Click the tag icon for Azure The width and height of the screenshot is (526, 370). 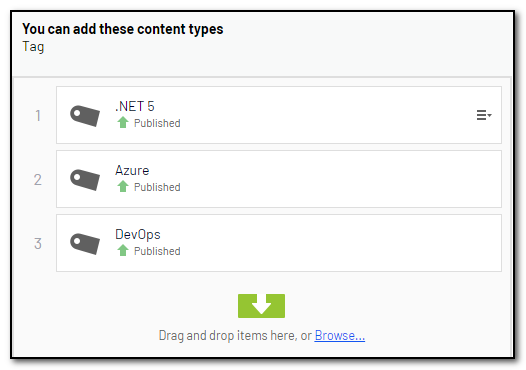(x=85, y=179)
